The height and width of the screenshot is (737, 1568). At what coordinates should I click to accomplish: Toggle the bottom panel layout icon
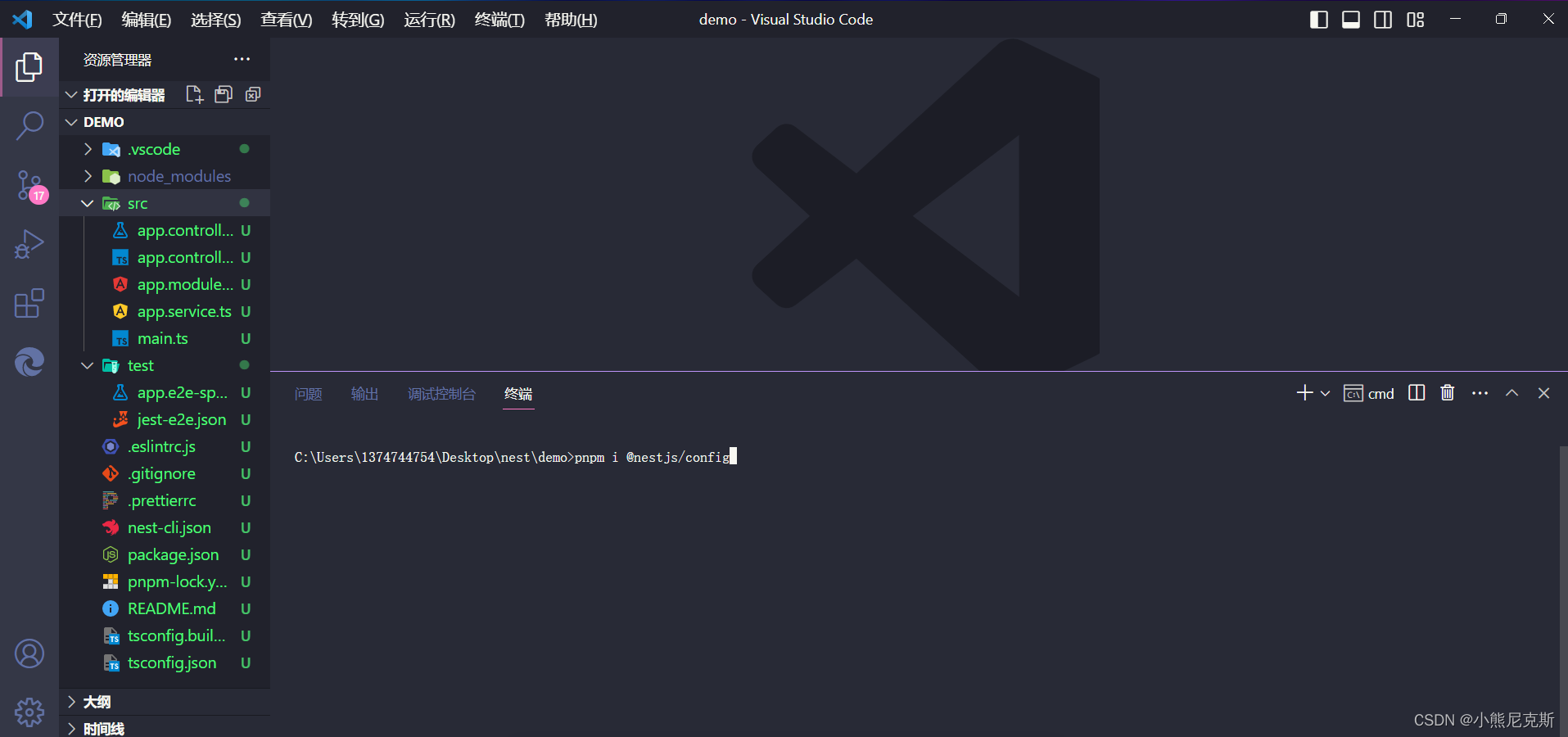(x=1351, y=20)
